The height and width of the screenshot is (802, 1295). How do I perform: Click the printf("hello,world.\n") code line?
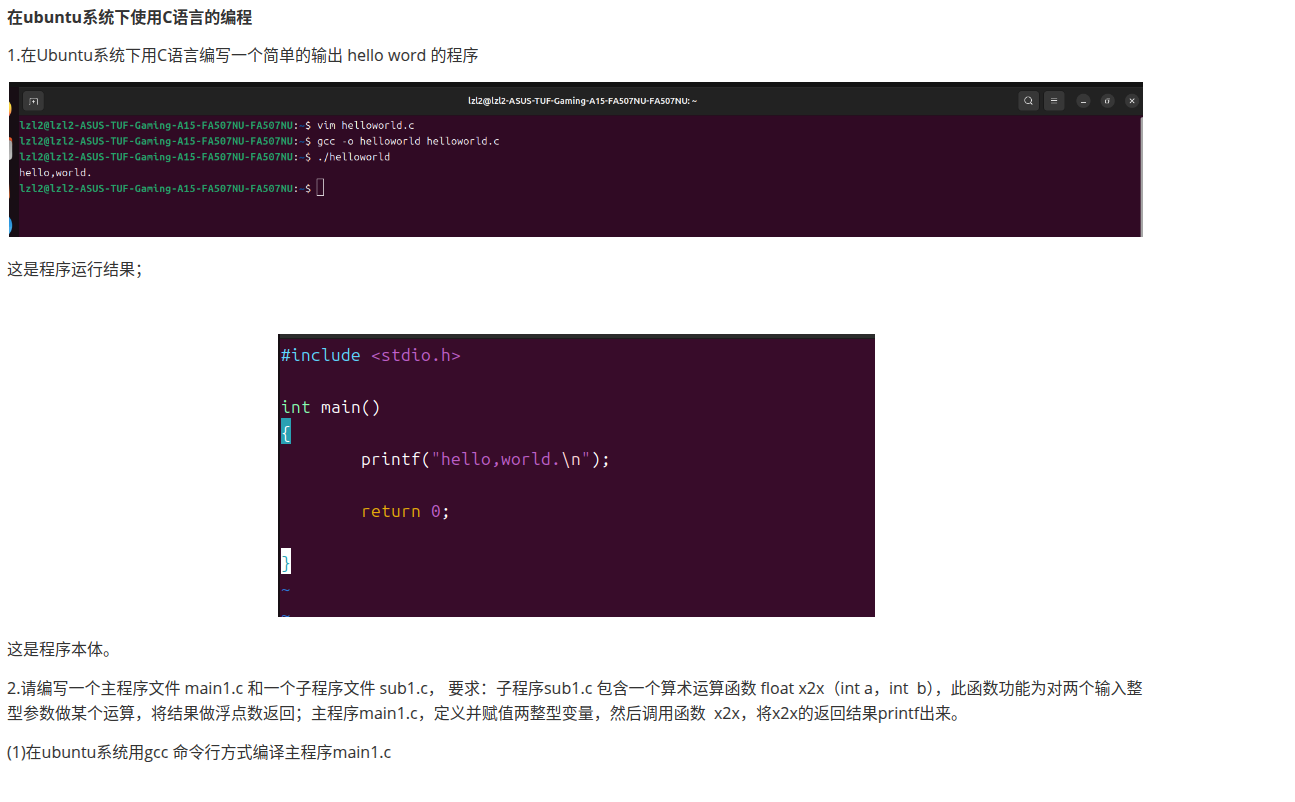(x=485, y=459)
